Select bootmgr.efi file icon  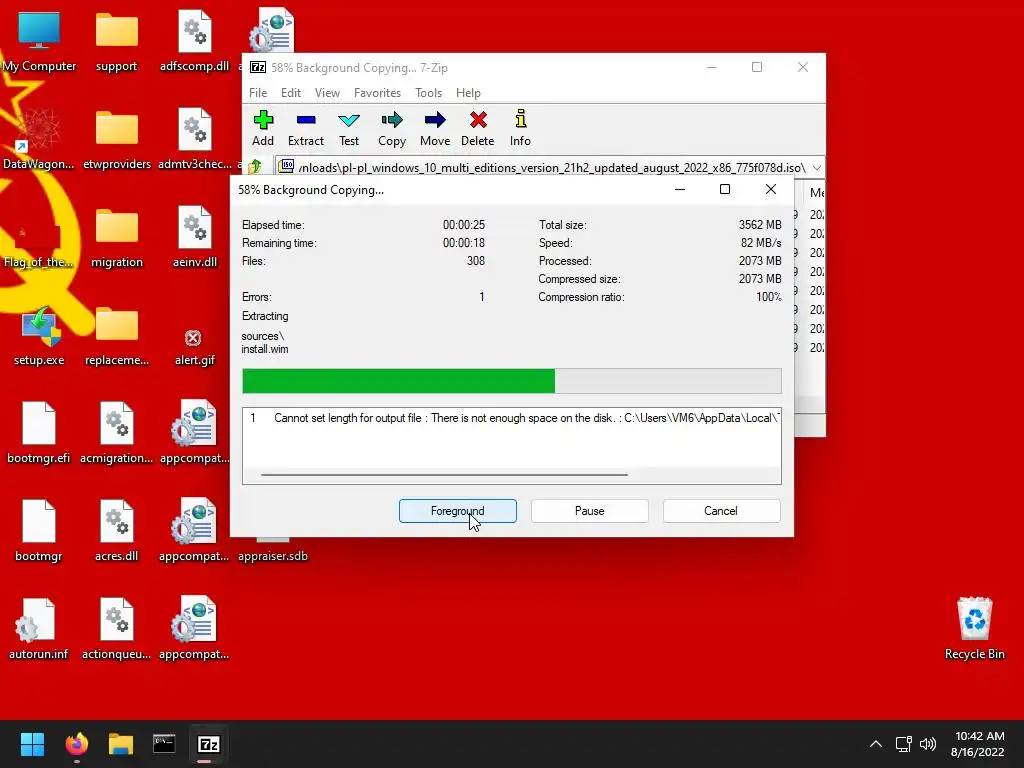(39, 432)
